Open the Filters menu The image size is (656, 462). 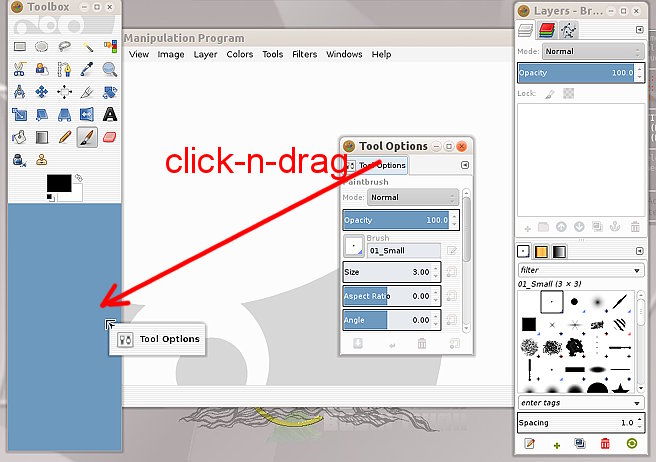point(305,54)
